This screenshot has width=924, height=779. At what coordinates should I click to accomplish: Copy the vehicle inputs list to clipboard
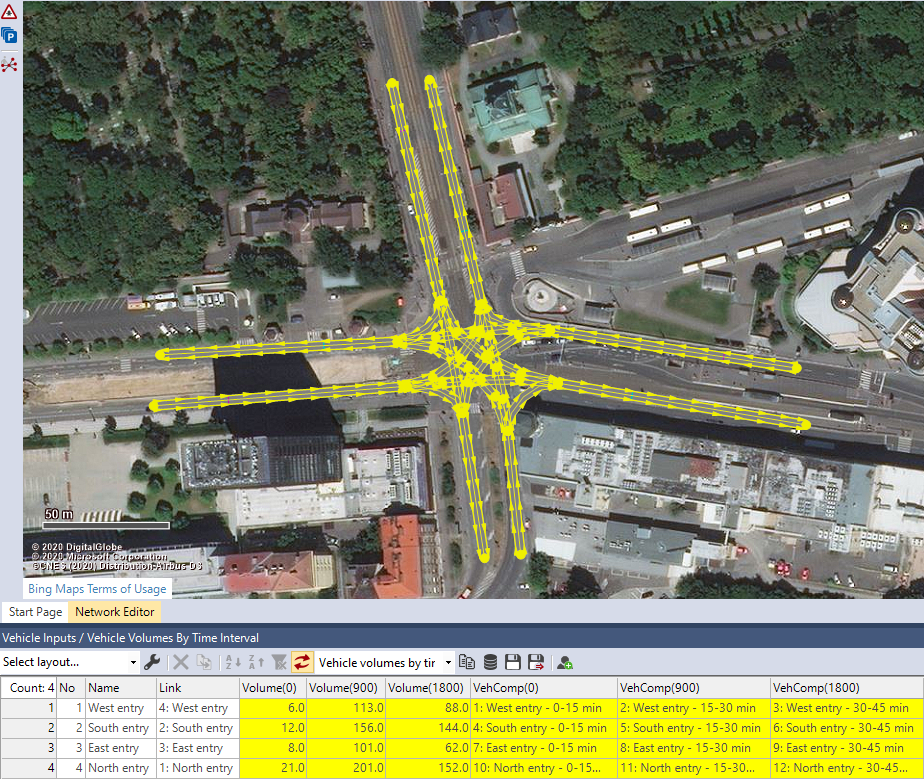point(466,661)
